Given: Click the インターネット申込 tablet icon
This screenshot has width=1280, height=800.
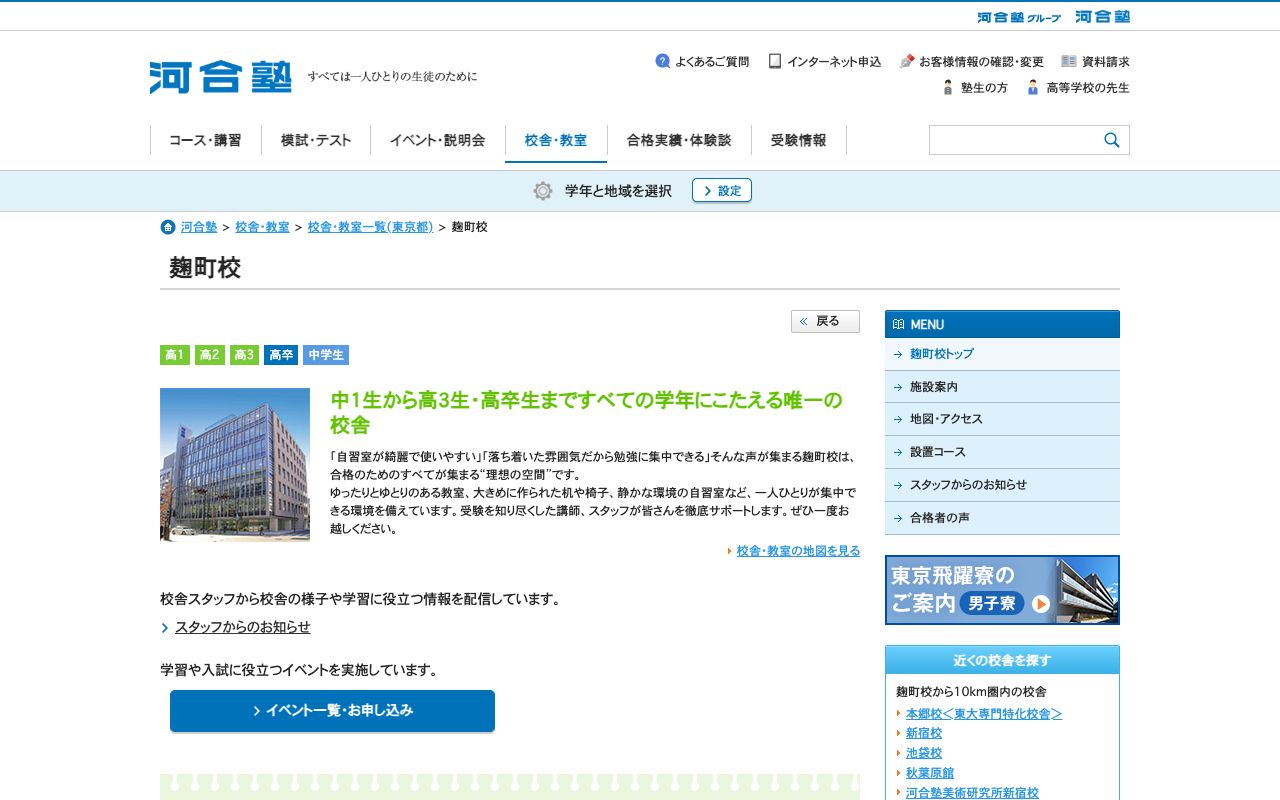Looking at the screenshot, I should click(775, 61).
